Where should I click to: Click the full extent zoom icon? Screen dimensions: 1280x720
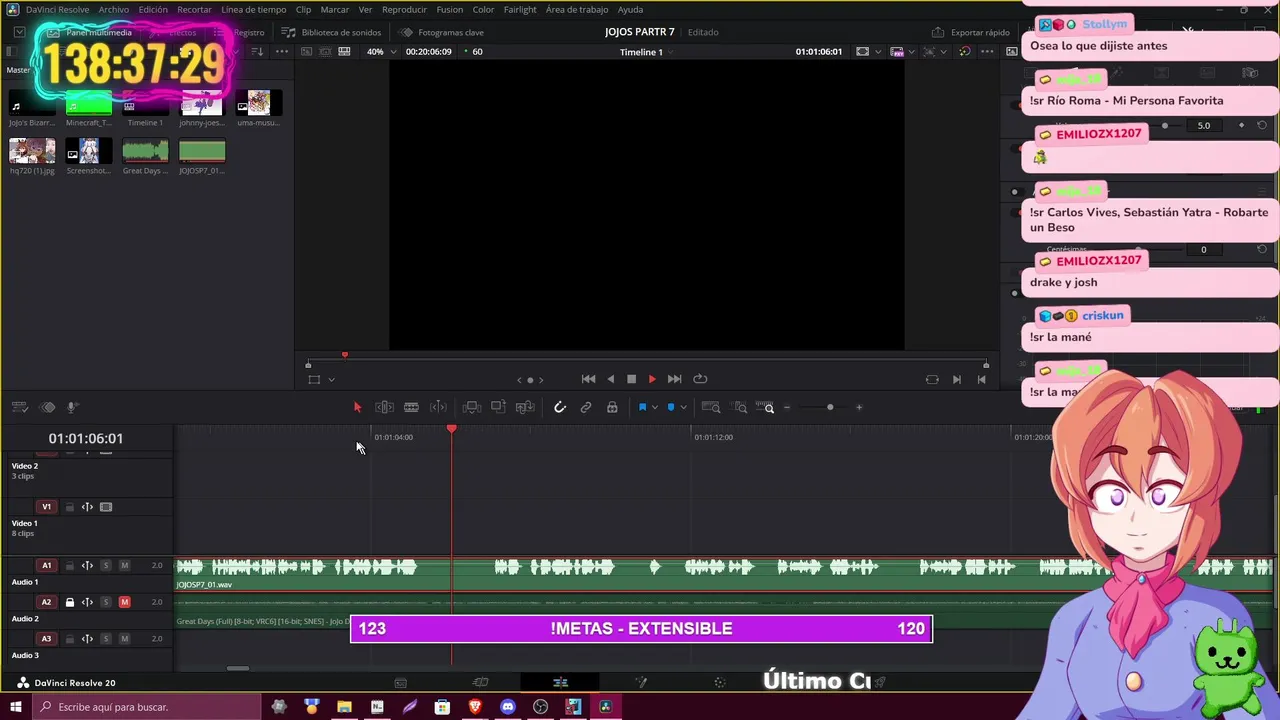pos(711,407)
